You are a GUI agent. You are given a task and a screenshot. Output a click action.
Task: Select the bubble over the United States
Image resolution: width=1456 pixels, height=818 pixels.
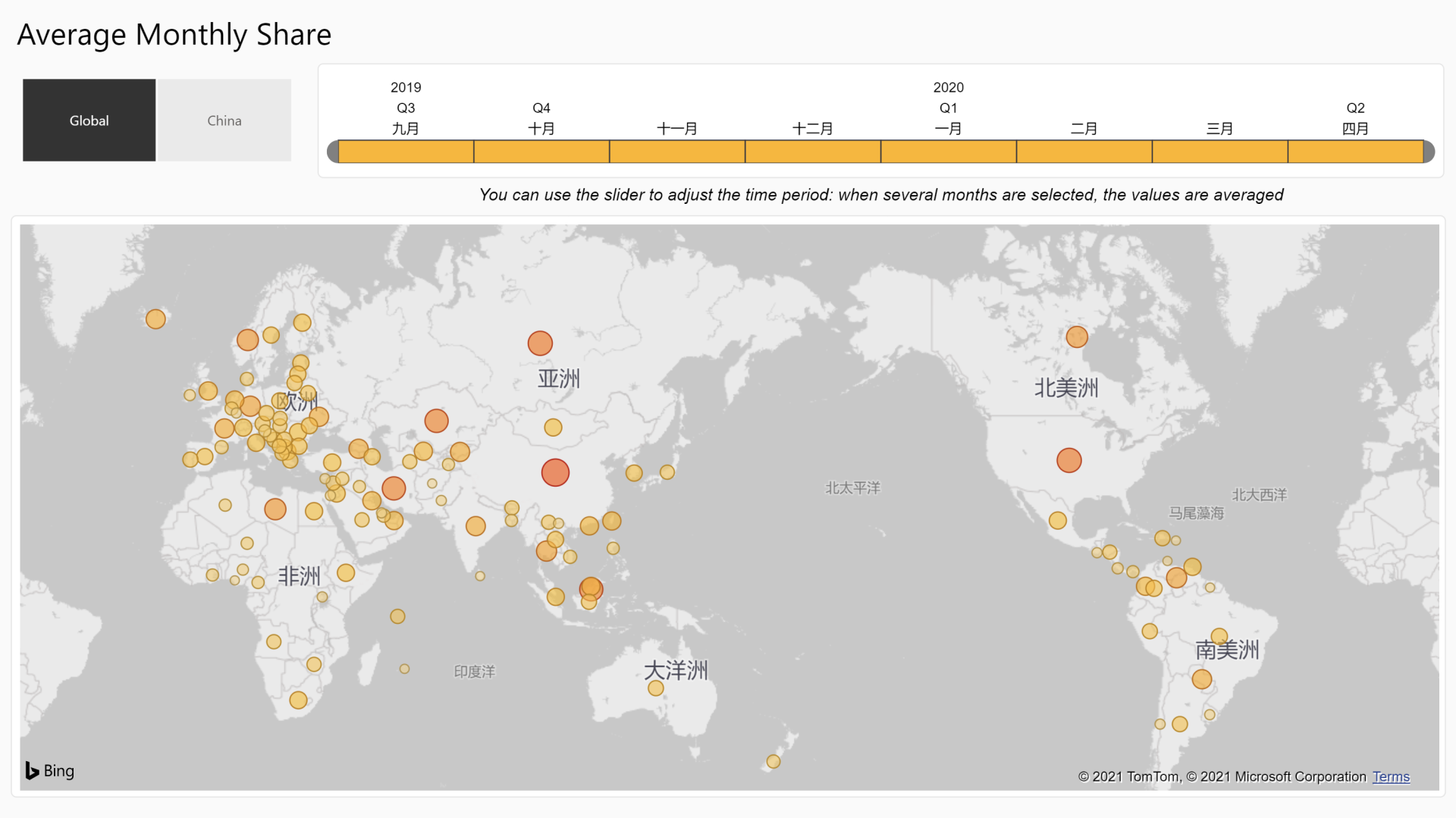1068,460
